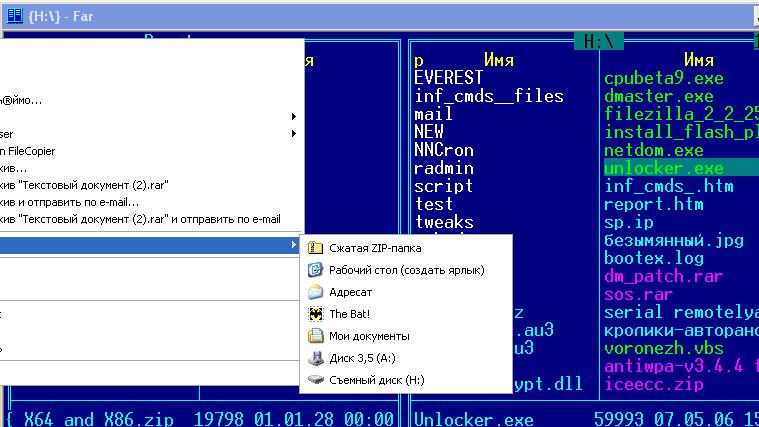Expand the highlighted Send To submenu arrow

coord(293,245)
